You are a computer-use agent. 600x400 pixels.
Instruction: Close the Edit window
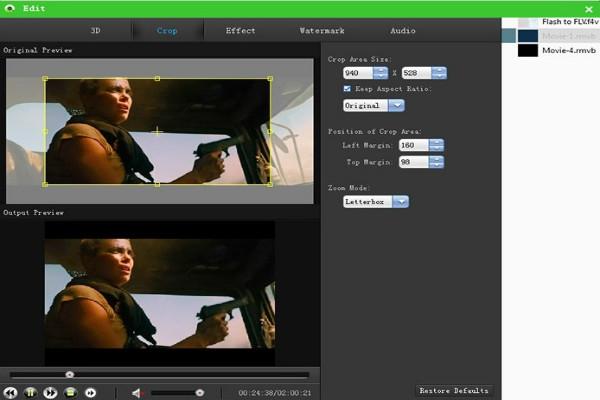(x=589, y=9)
